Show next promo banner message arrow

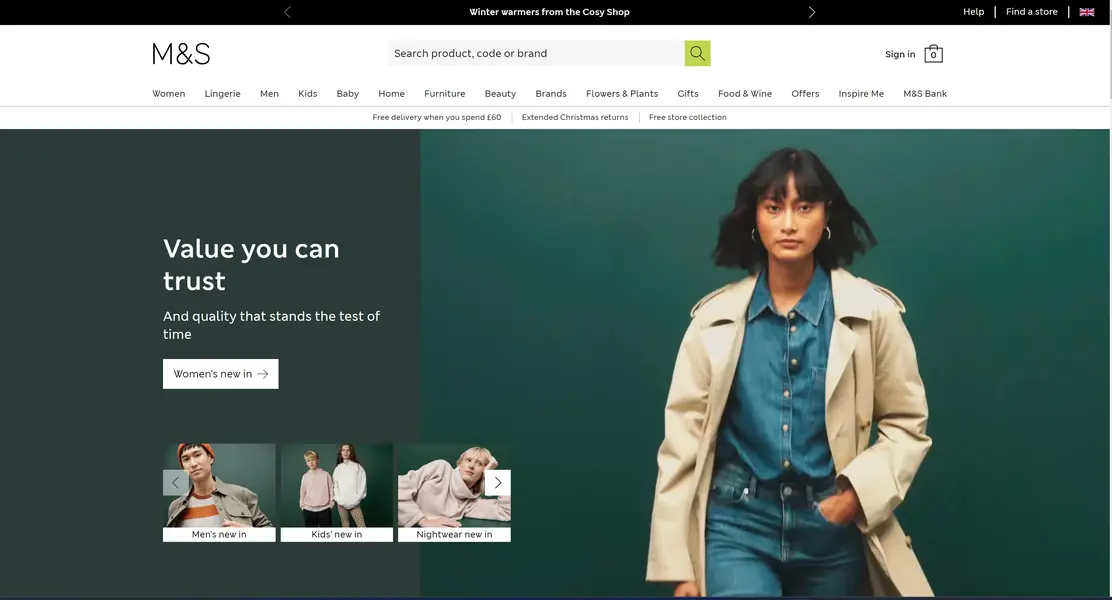[812, 12]
